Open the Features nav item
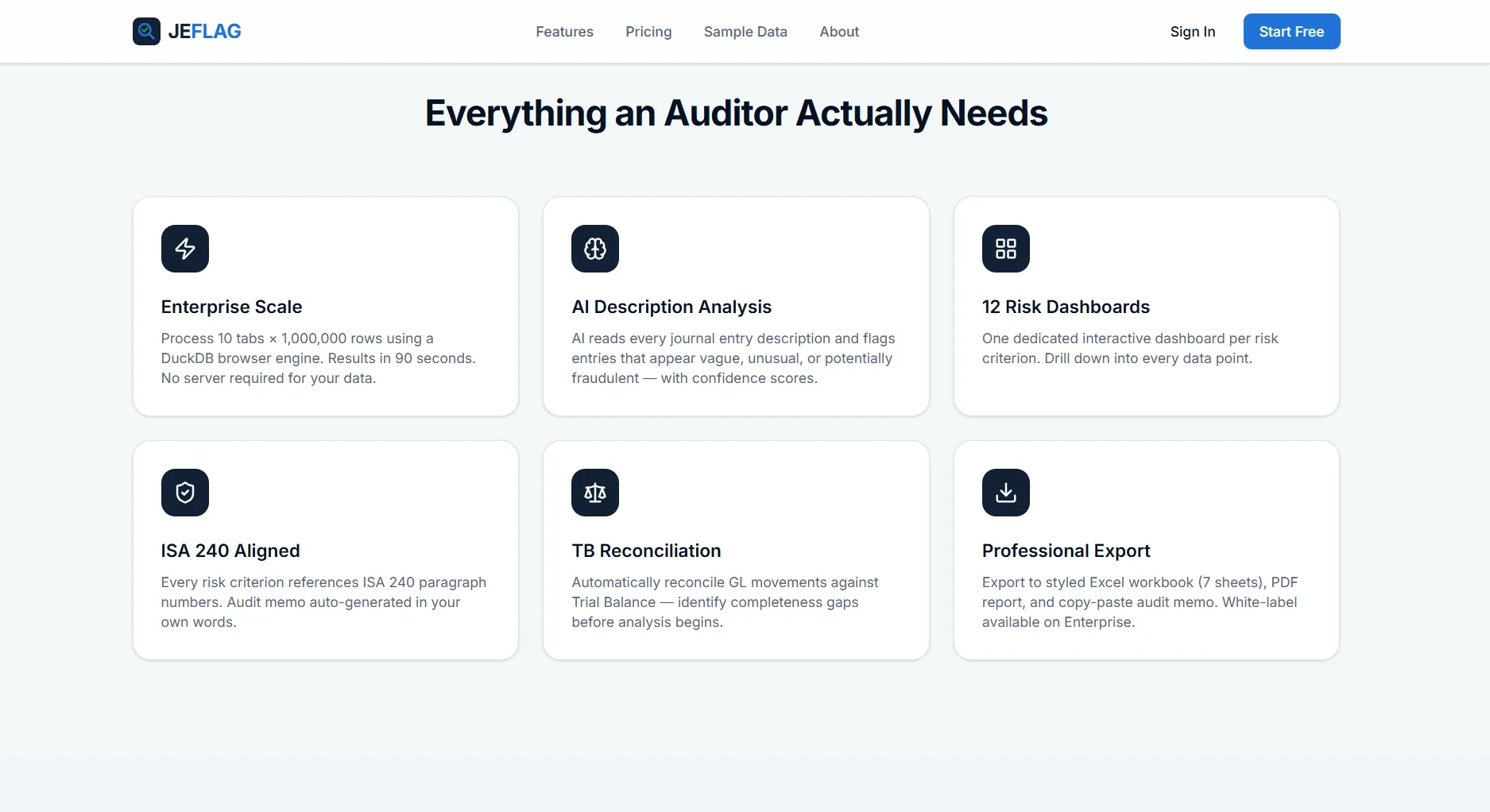 (564, 32)
